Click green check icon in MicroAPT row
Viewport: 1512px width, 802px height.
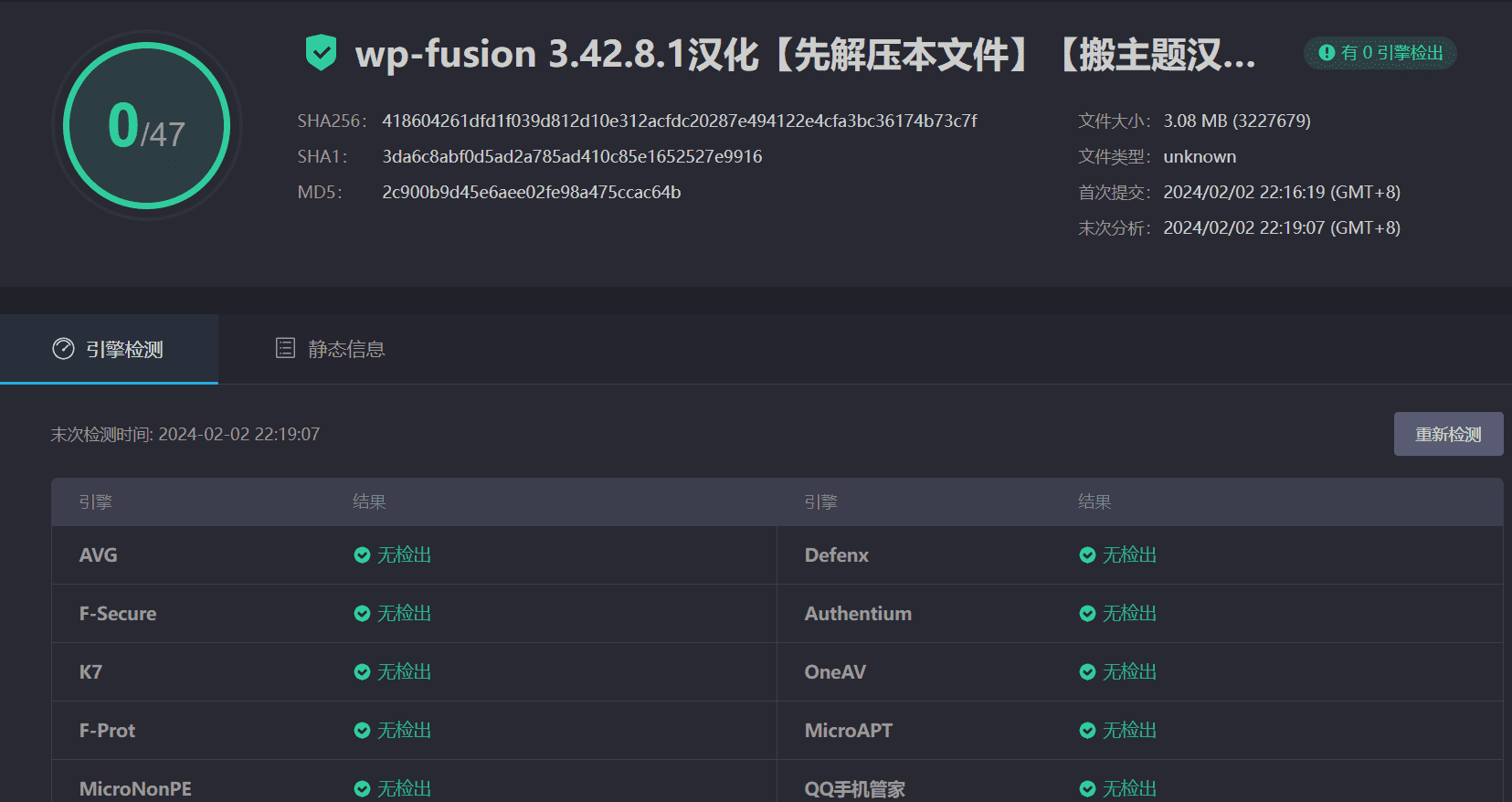point(1087,731)
